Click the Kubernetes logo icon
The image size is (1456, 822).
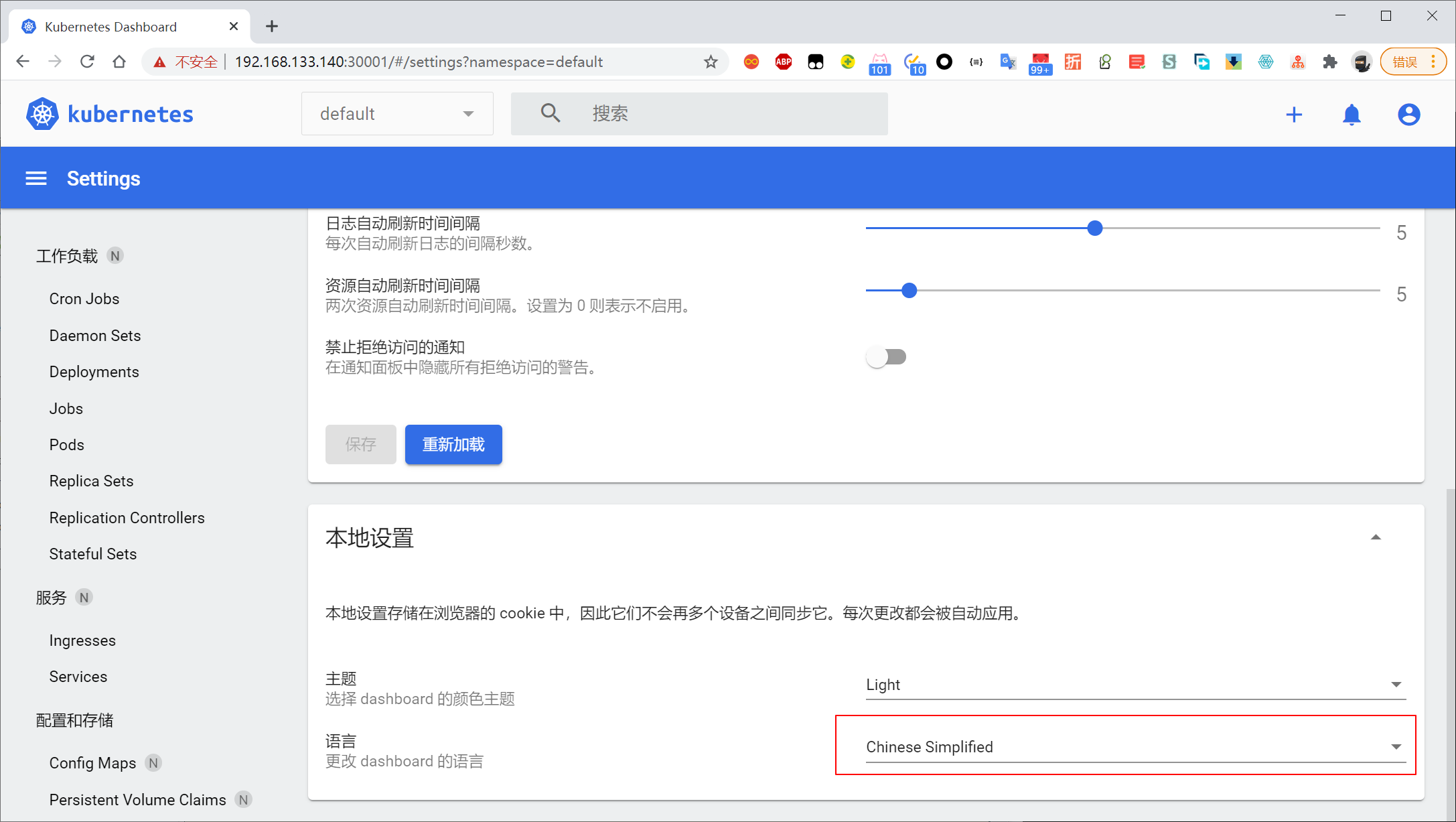point(42,114)
